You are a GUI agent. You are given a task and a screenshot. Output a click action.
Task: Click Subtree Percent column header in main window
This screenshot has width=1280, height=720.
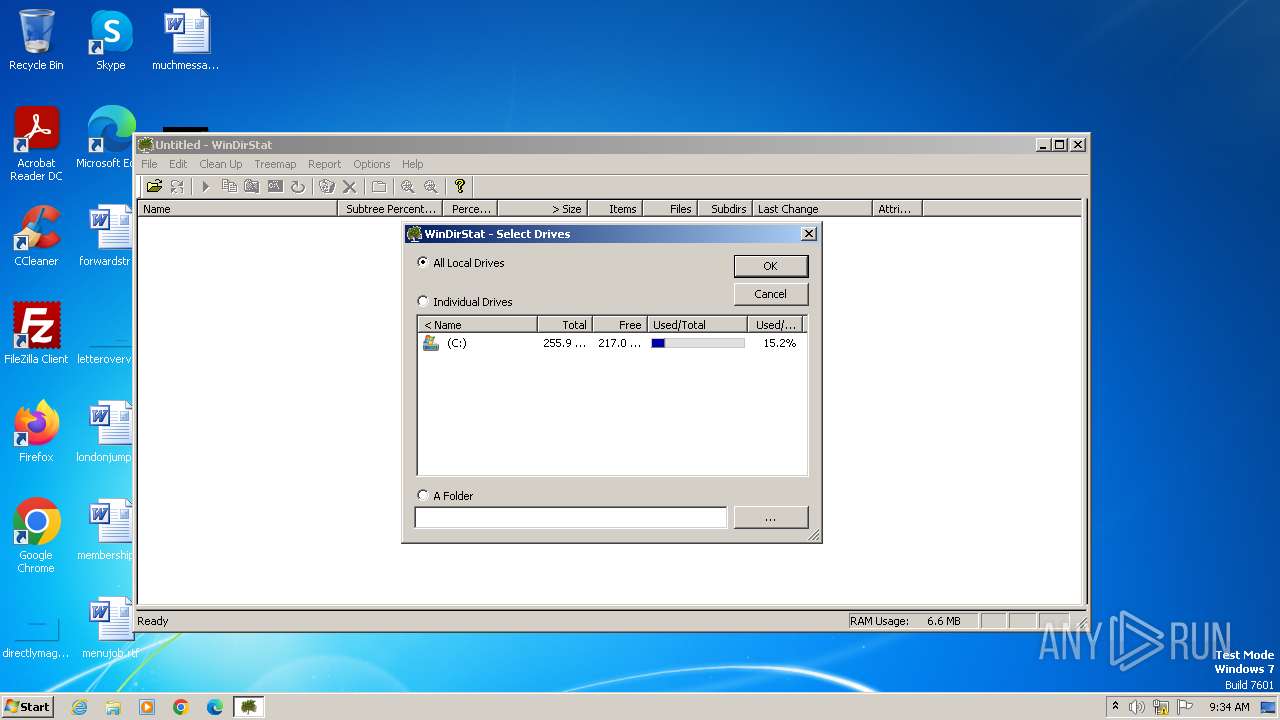pos(390,209)
